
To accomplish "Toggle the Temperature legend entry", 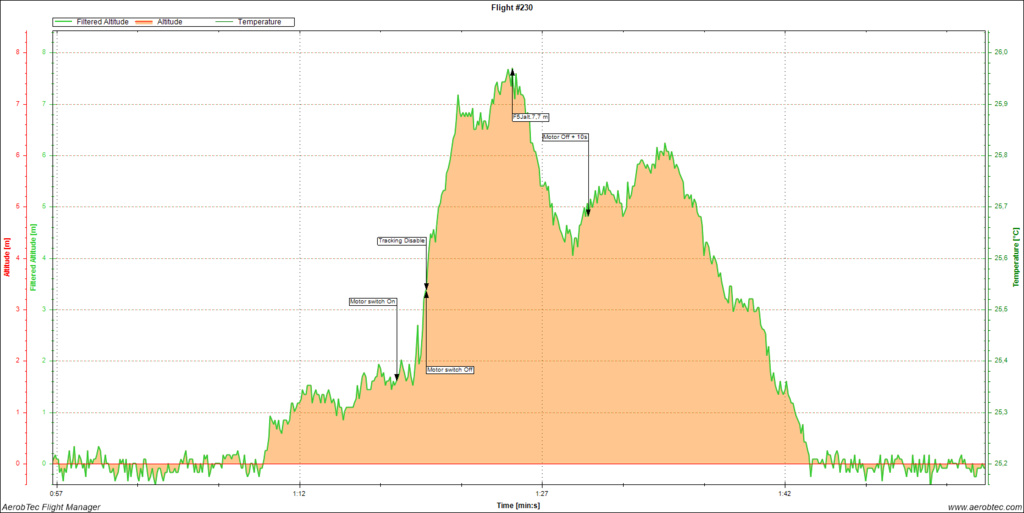I will (x=258, y=21).
